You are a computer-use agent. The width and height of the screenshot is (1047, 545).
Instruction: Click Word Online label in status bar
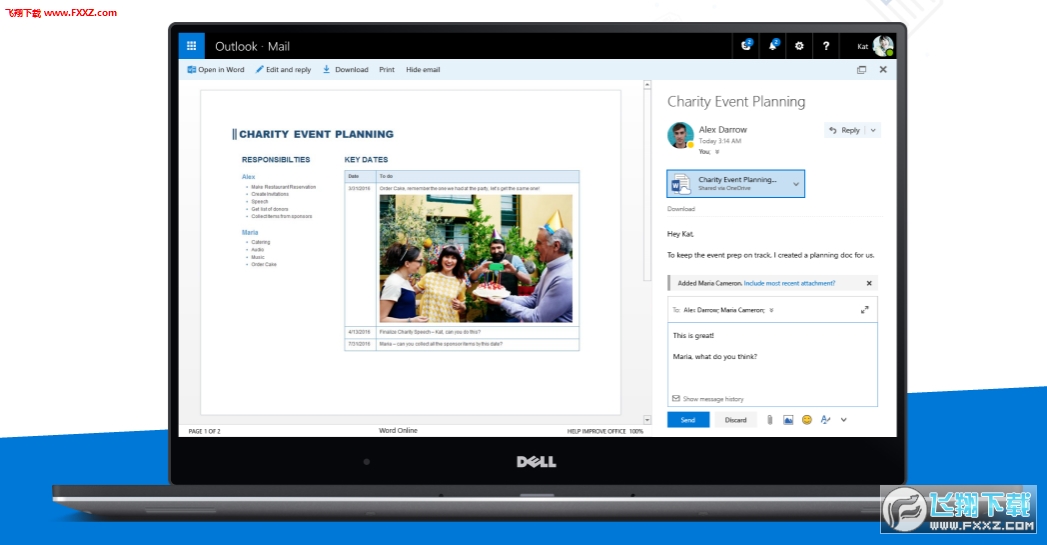pos(398,431)
